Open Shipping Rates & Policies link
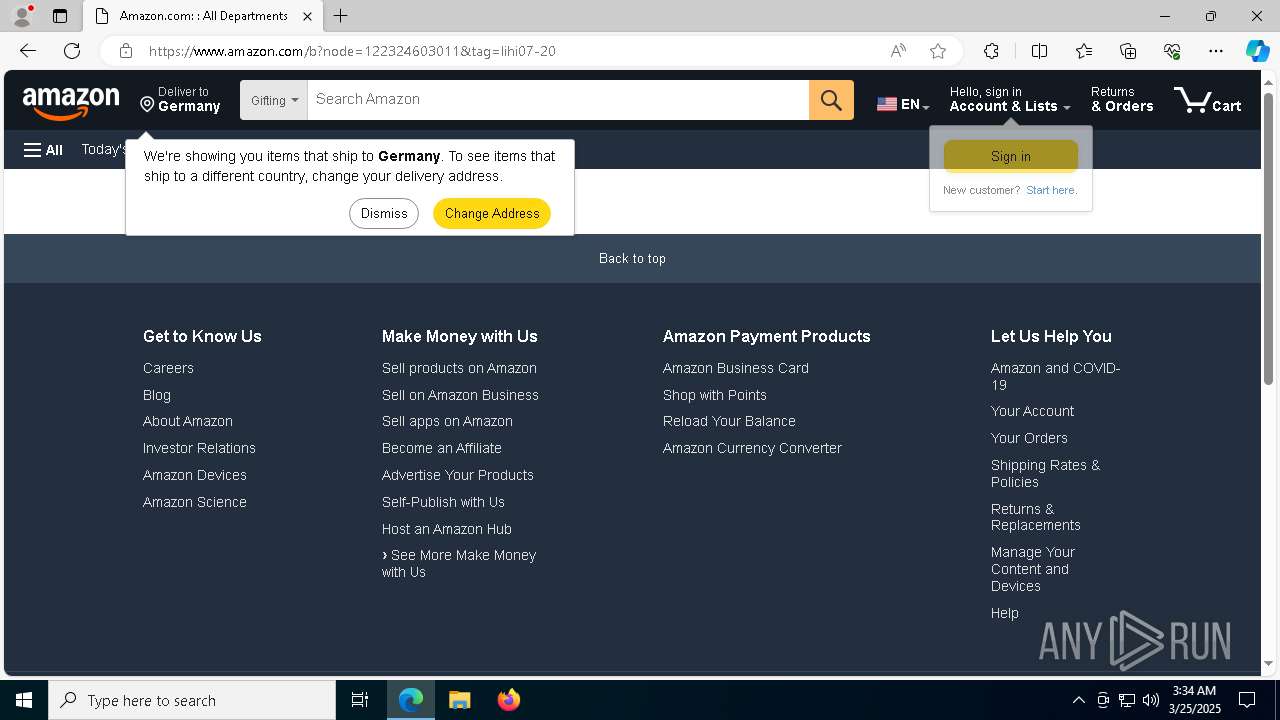1280x720 pixels. 1045,473
